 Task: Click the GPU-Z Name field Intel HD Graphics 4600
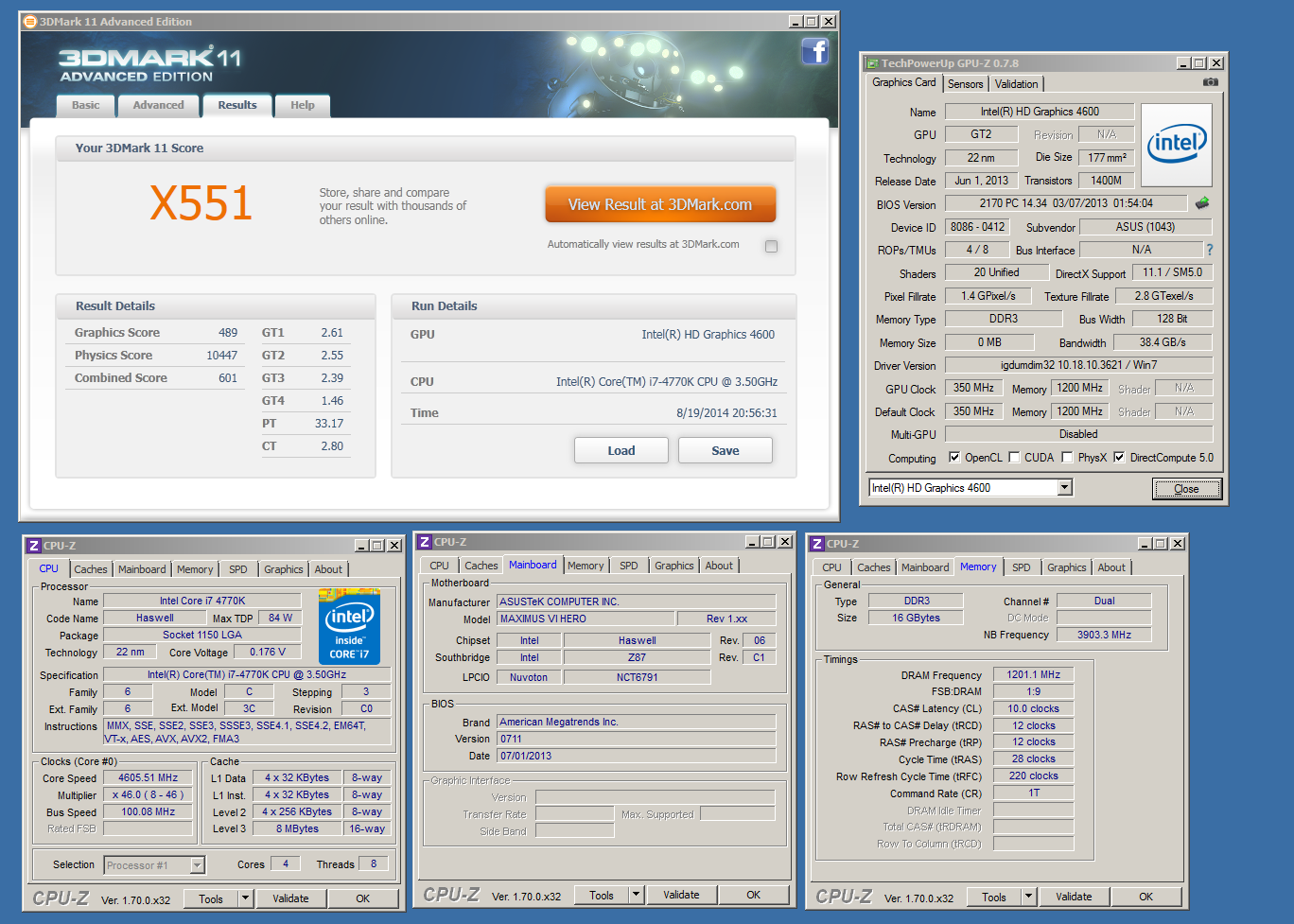(x=1040, y=112)
